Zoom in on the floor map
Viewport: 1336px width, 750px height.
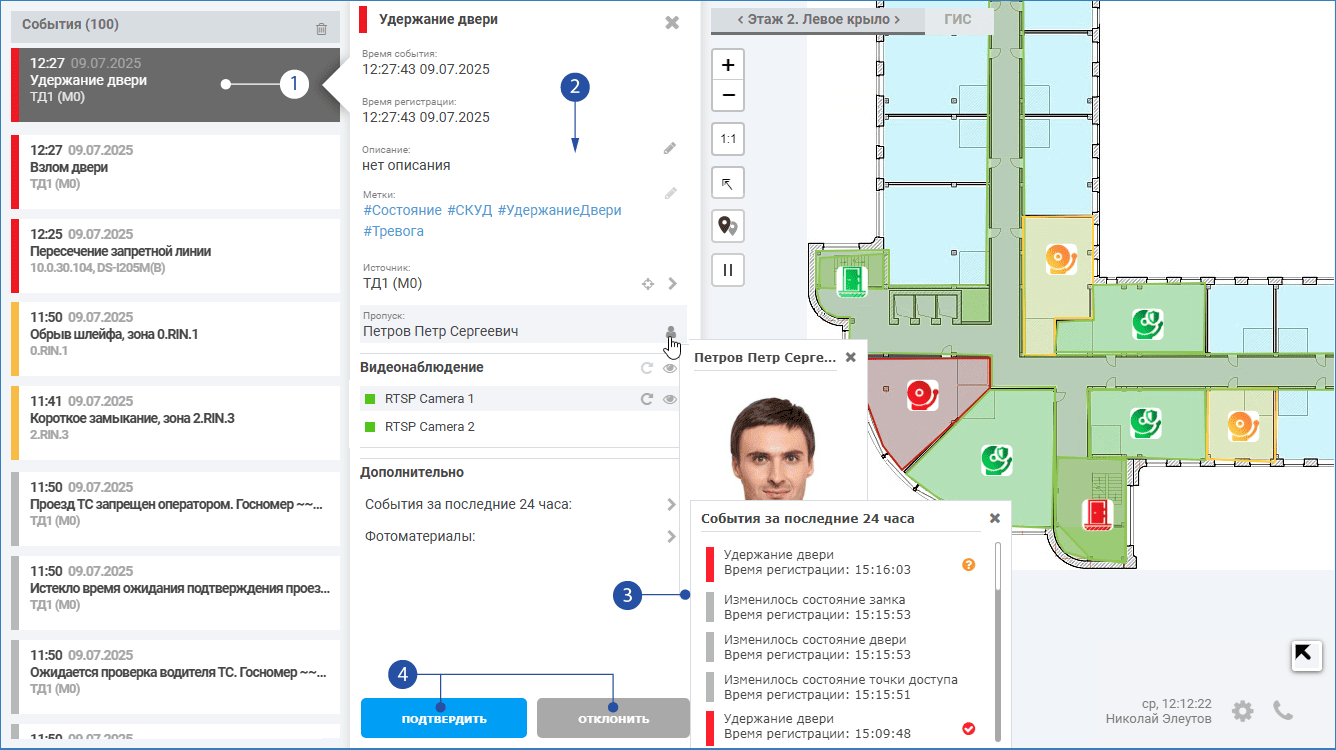coord(728,65)
